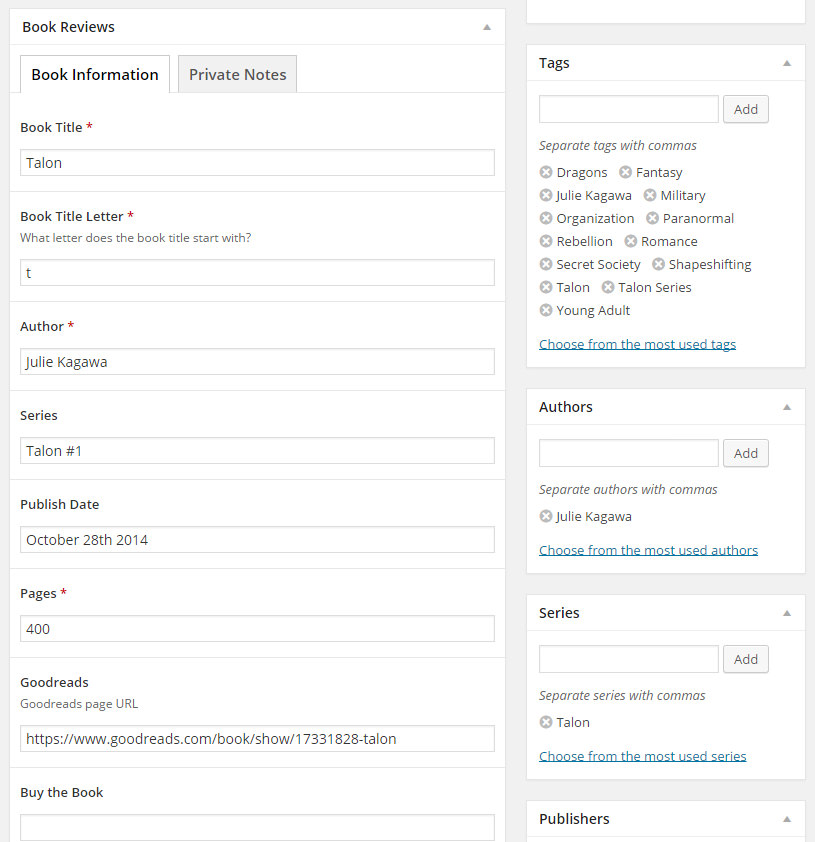Click the Goodreads URL field
Screen dimensions: 815x842
[257, 738]
